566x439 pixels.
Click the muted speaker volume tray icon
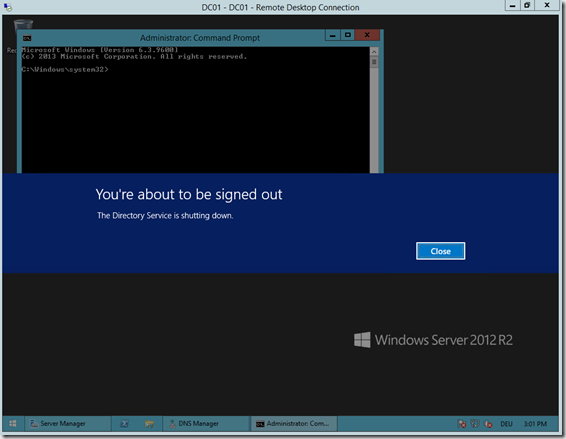488,424
